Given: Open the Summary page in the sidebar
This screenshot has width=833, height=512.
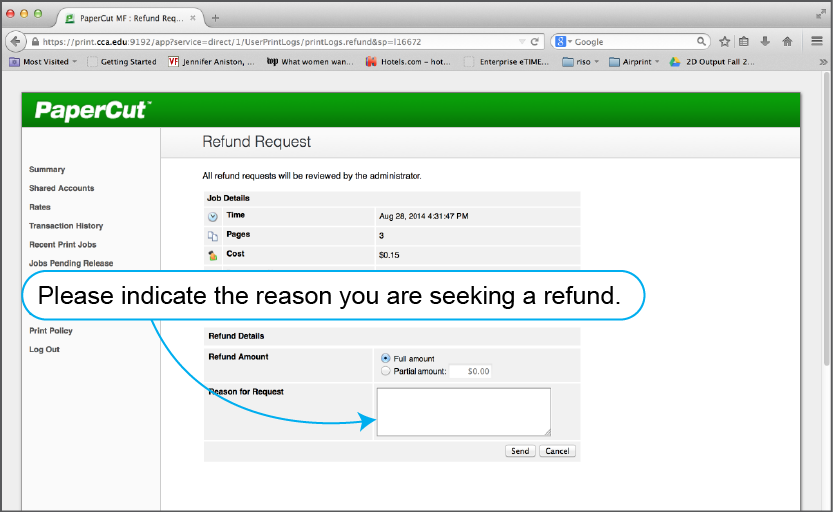Looking at the screenshot, I should pyautogui.click(x=47, y=169).
